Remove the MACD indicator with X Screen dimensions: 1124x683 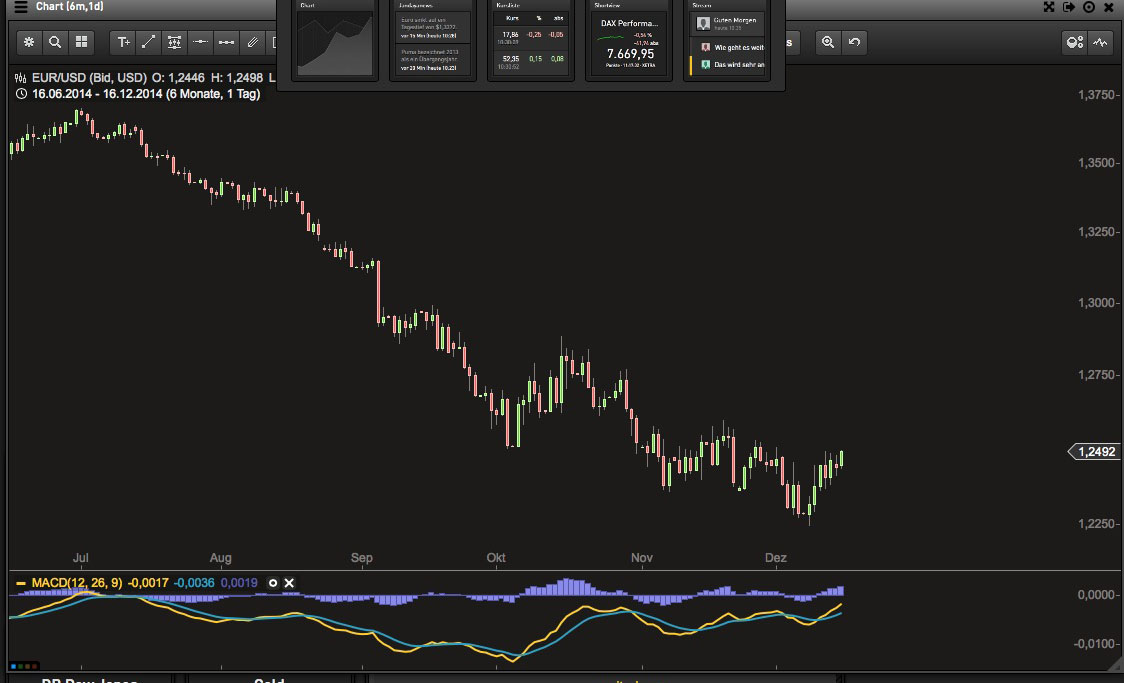(289, 583)
